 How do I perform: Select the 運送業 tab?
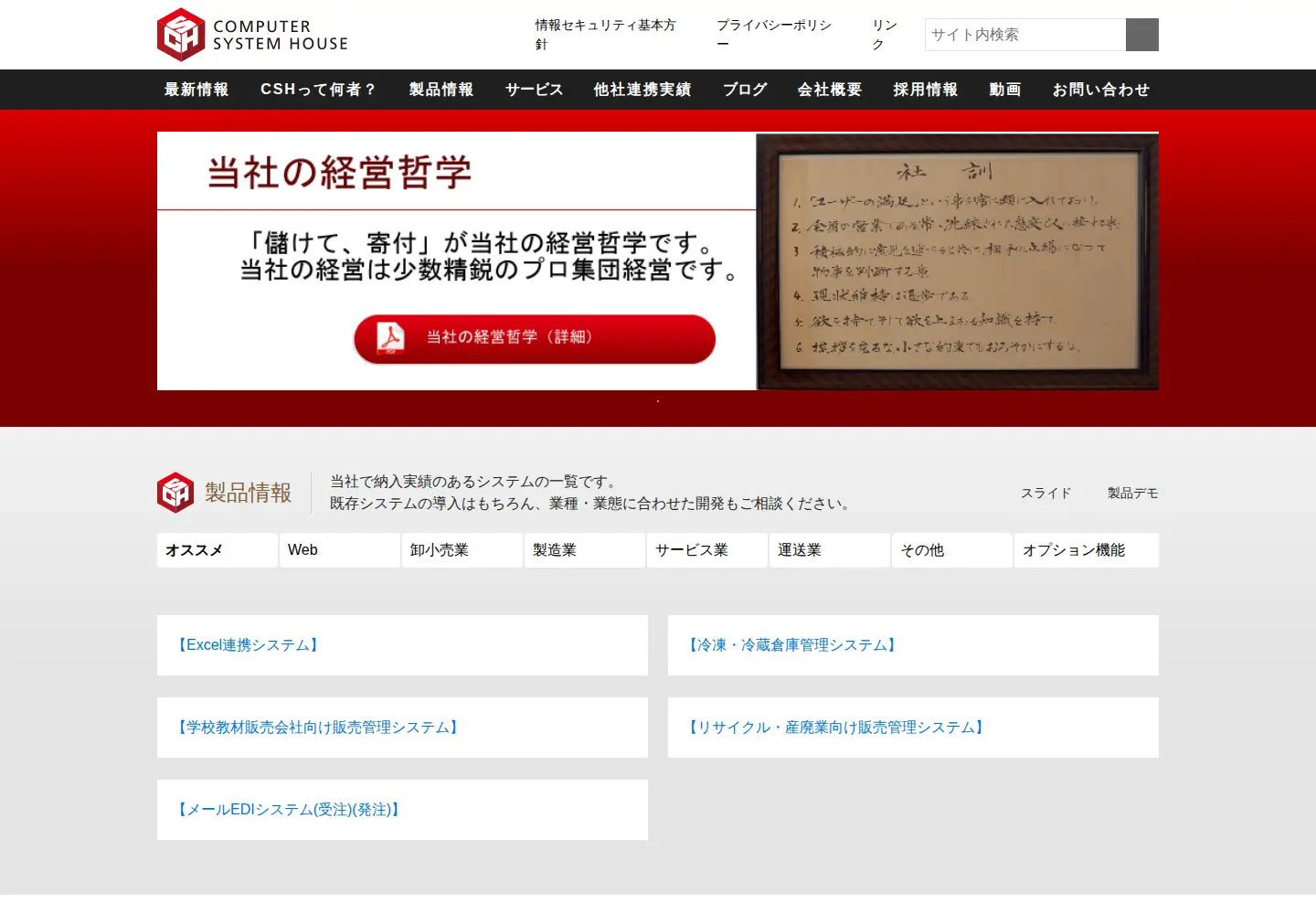tap(830, 550)
